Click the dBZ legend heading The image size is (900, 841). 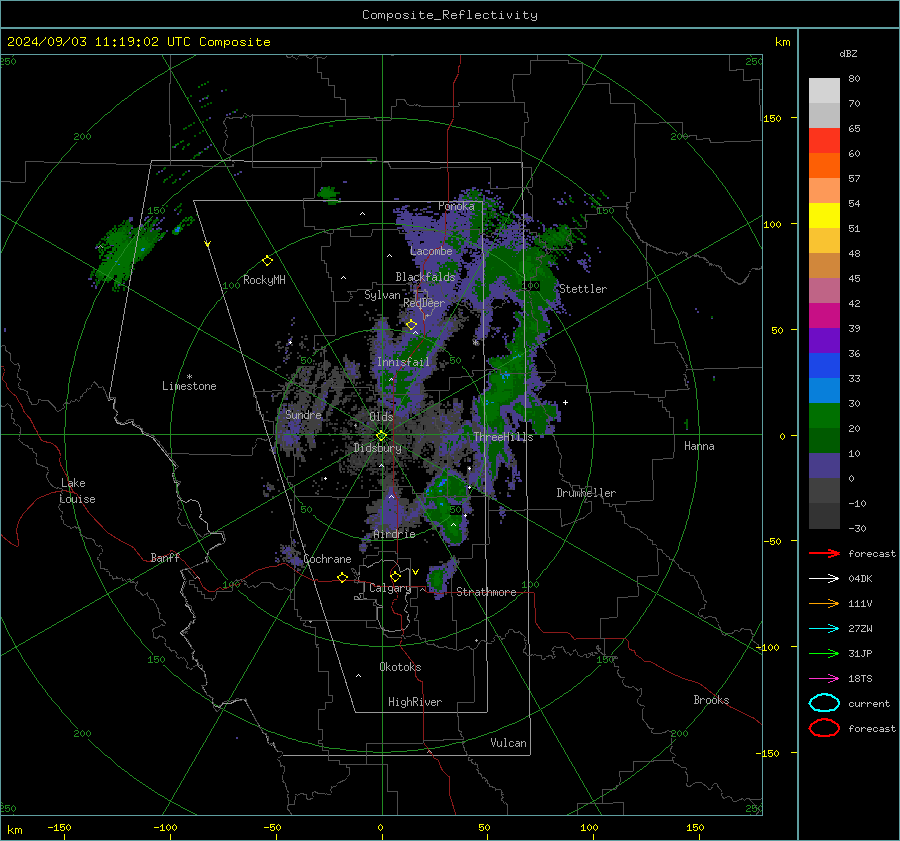point(848,54)
